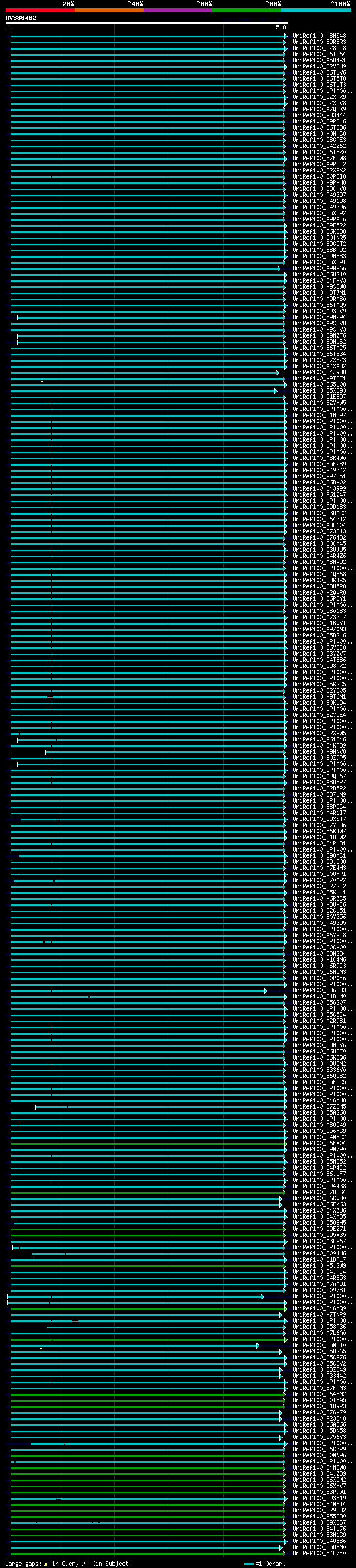The width and height of the screenshot is (356, 1568).
Task: Click the purple ~60% identity legend segment
Action: click(177, 10)
